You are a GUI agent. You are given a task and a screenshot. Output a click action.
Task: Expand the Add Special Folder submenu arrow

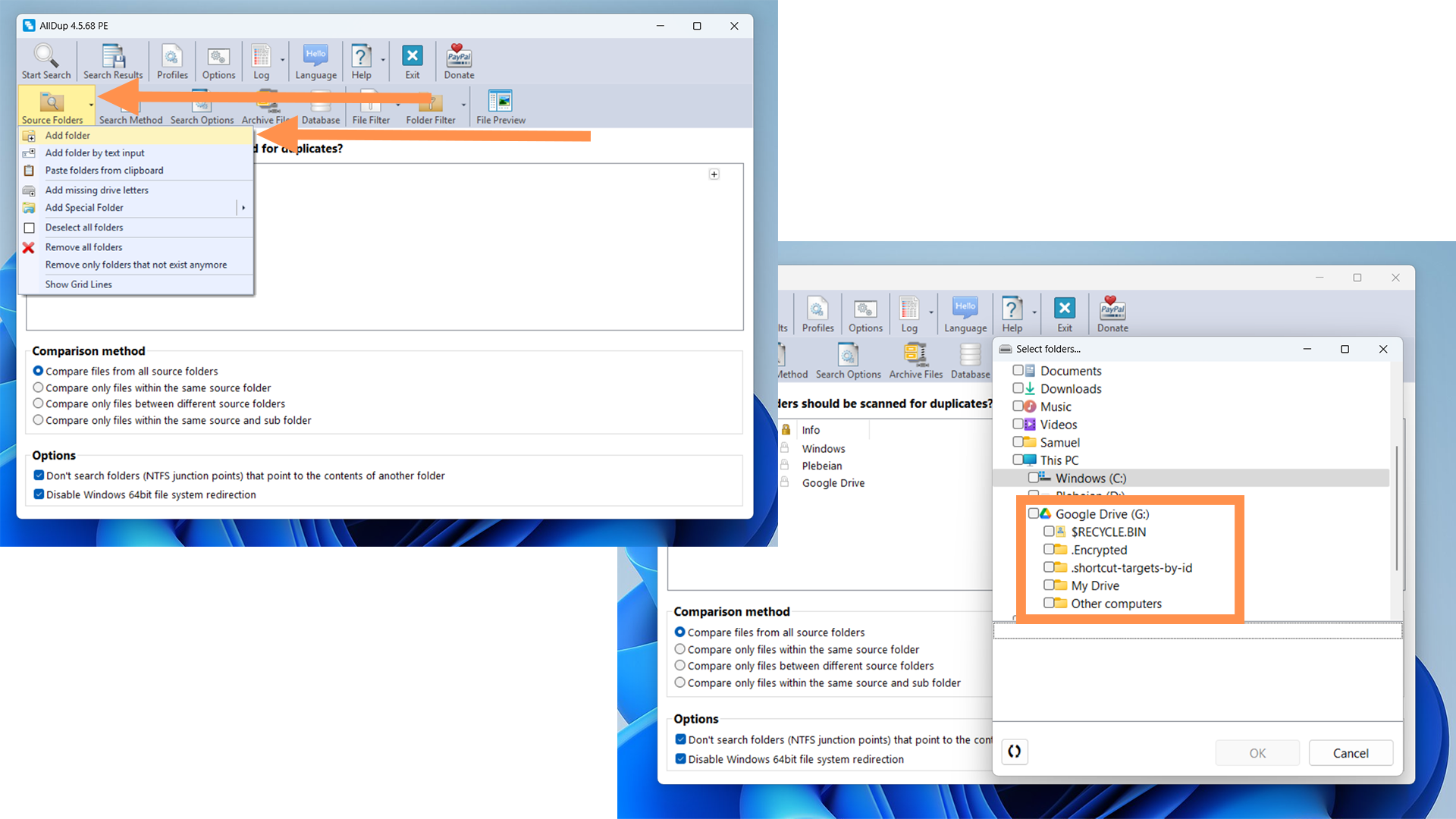coord(243,208)
